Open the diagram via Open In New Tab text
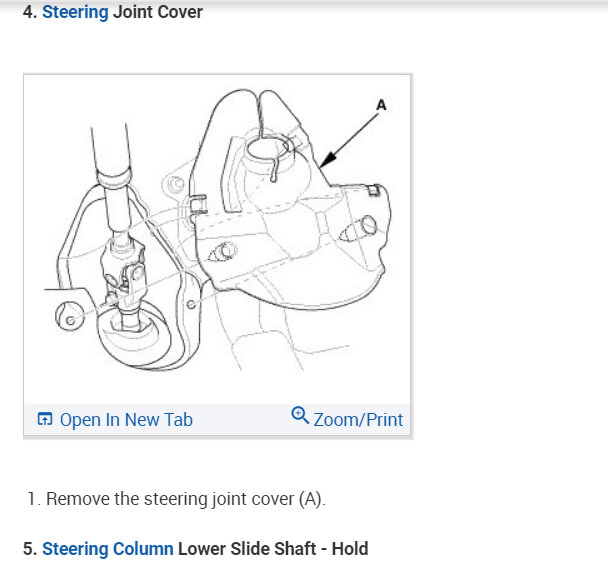Viewport: 608px width, 587px height. (x=126, y=420)
